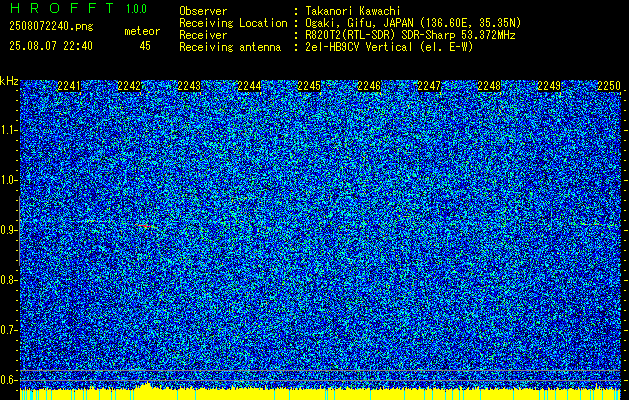Click the HROFFT program title
The image size is (629, 400).
coord(61,8)
